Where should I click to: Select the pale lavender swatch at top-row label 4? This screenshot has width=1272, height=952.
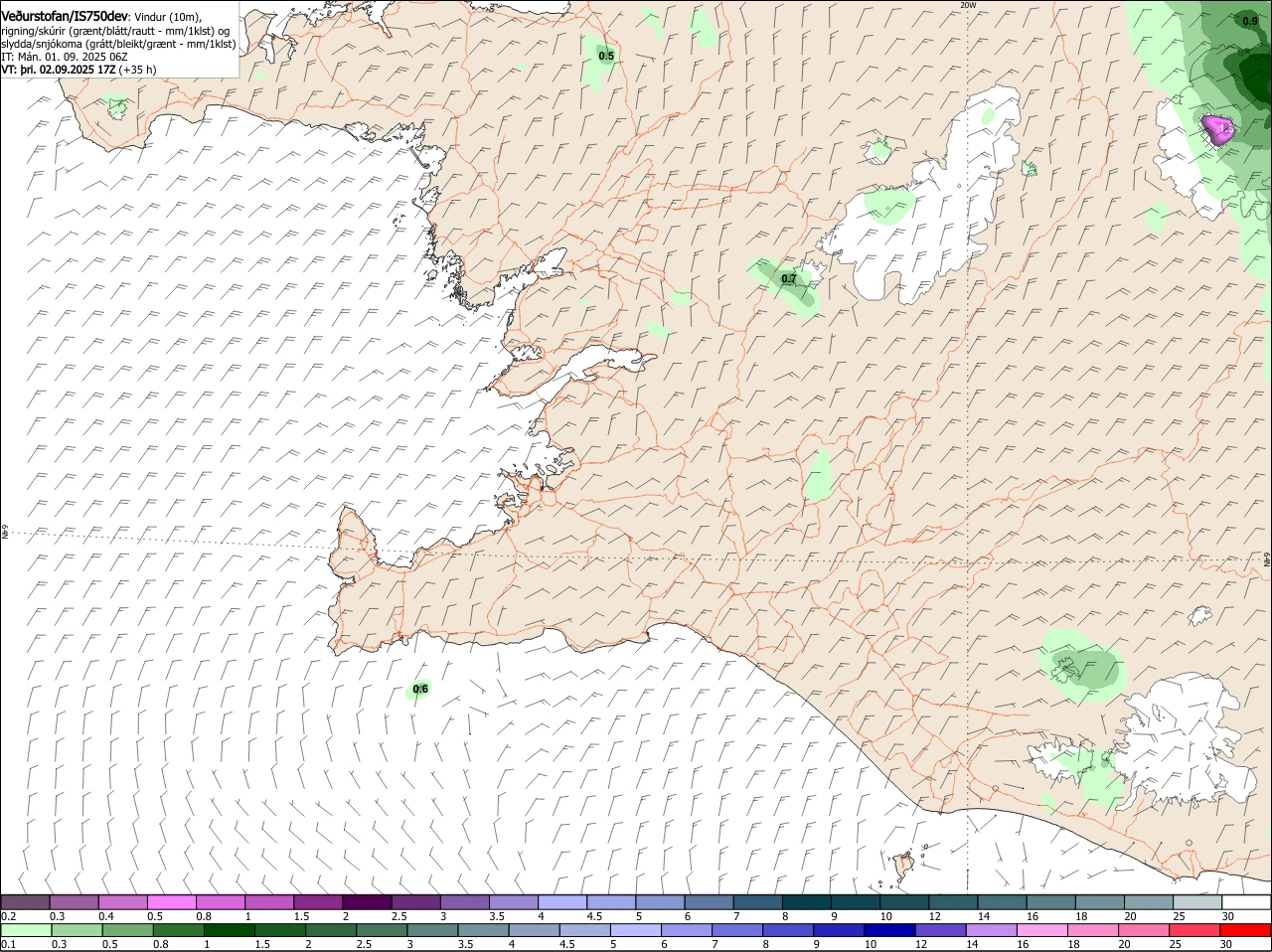[x=563, y=902]
